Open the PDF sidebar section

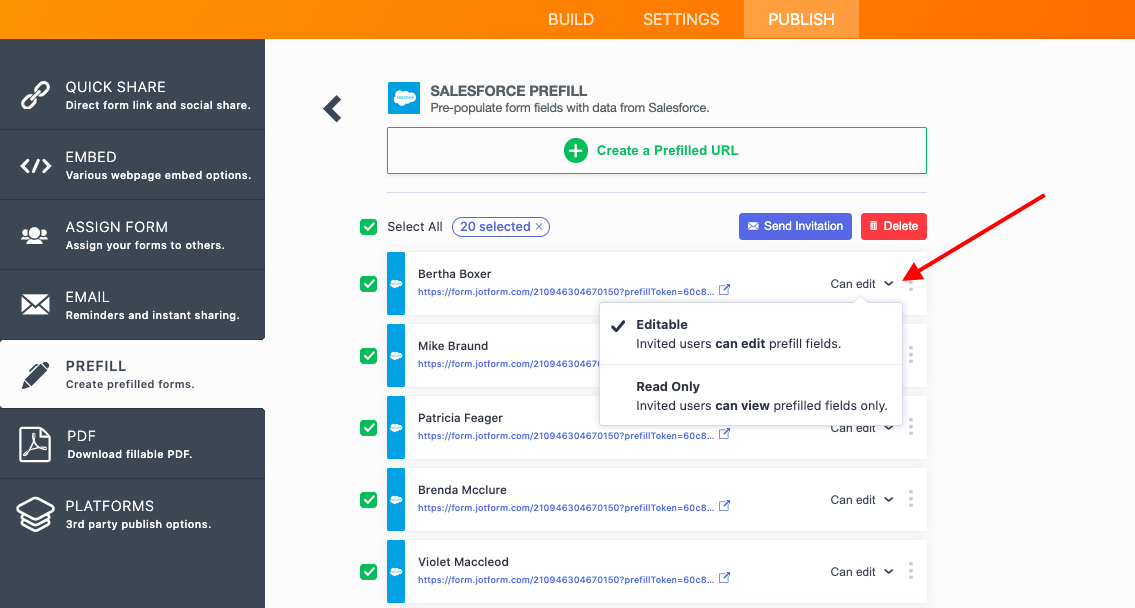coord(132,444)
